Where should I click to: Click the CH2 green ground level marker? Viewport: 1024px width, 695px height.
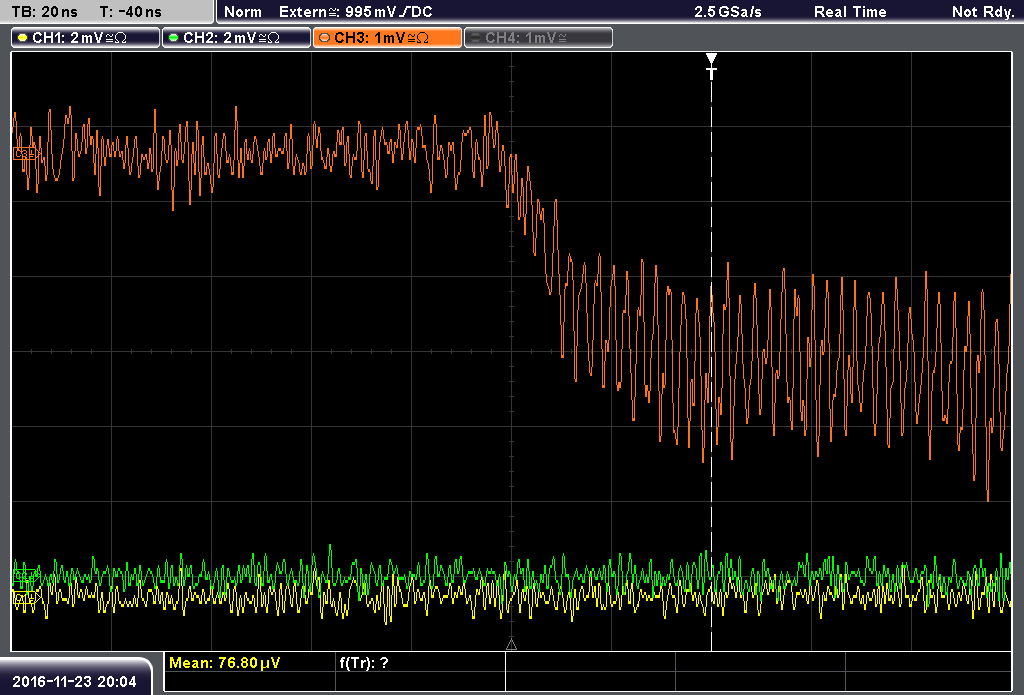point(25,575)
